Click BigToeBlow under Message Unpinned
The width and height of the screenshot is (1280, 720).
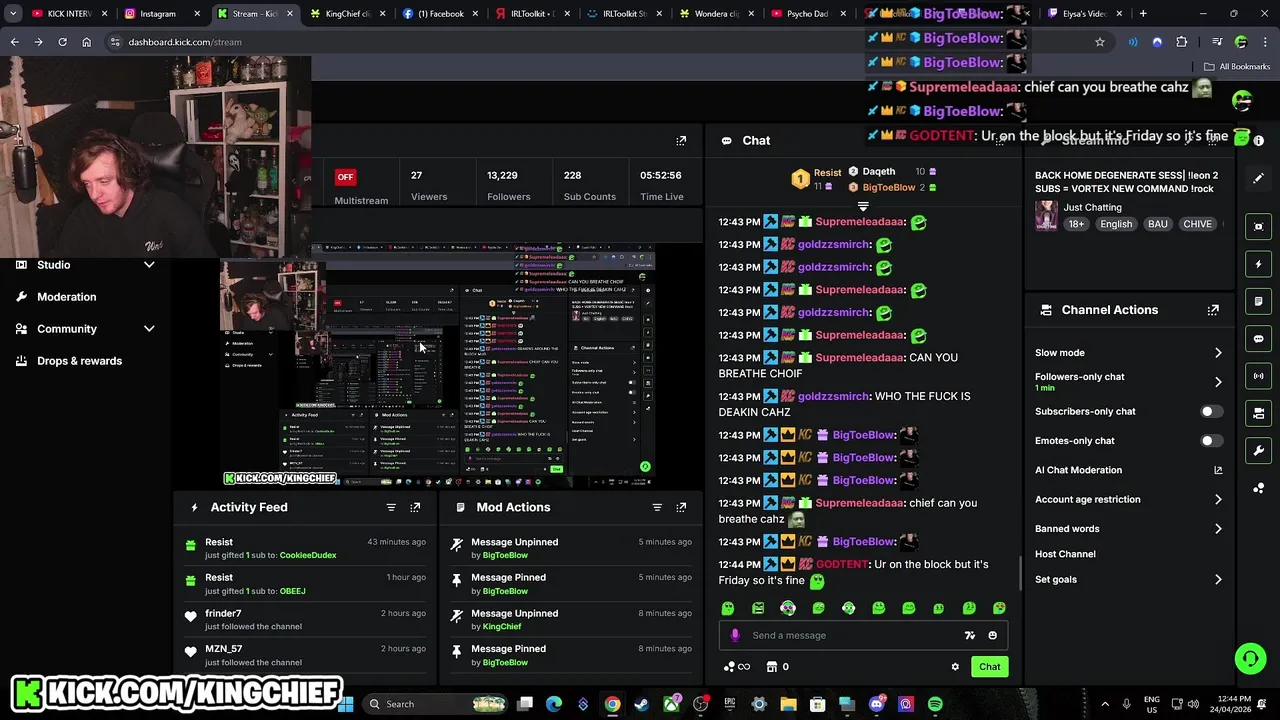pyautogui.click(x=505, y=555)
